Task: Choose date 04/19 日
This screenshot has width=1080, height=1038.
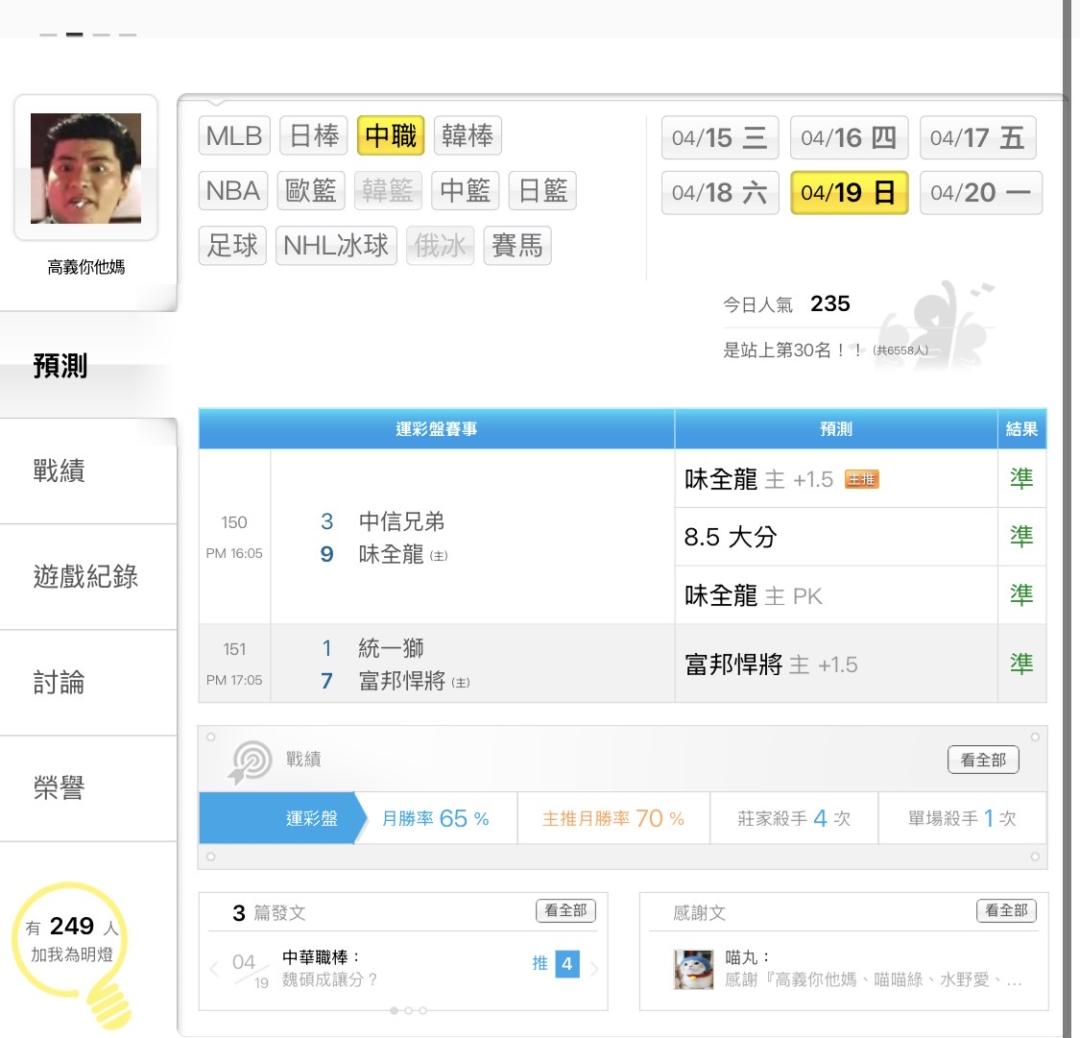Action: click(x=849, y=193)
